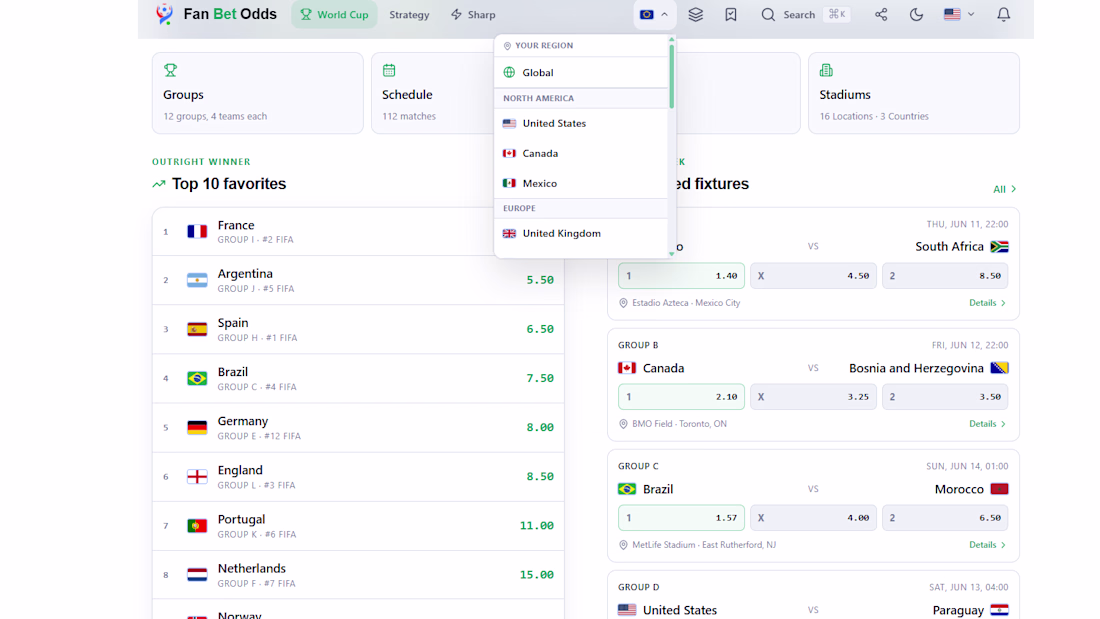Bet Morocco win at 6.50
The width and height of the screenshot is (1100, 619).
click(945, 518)
